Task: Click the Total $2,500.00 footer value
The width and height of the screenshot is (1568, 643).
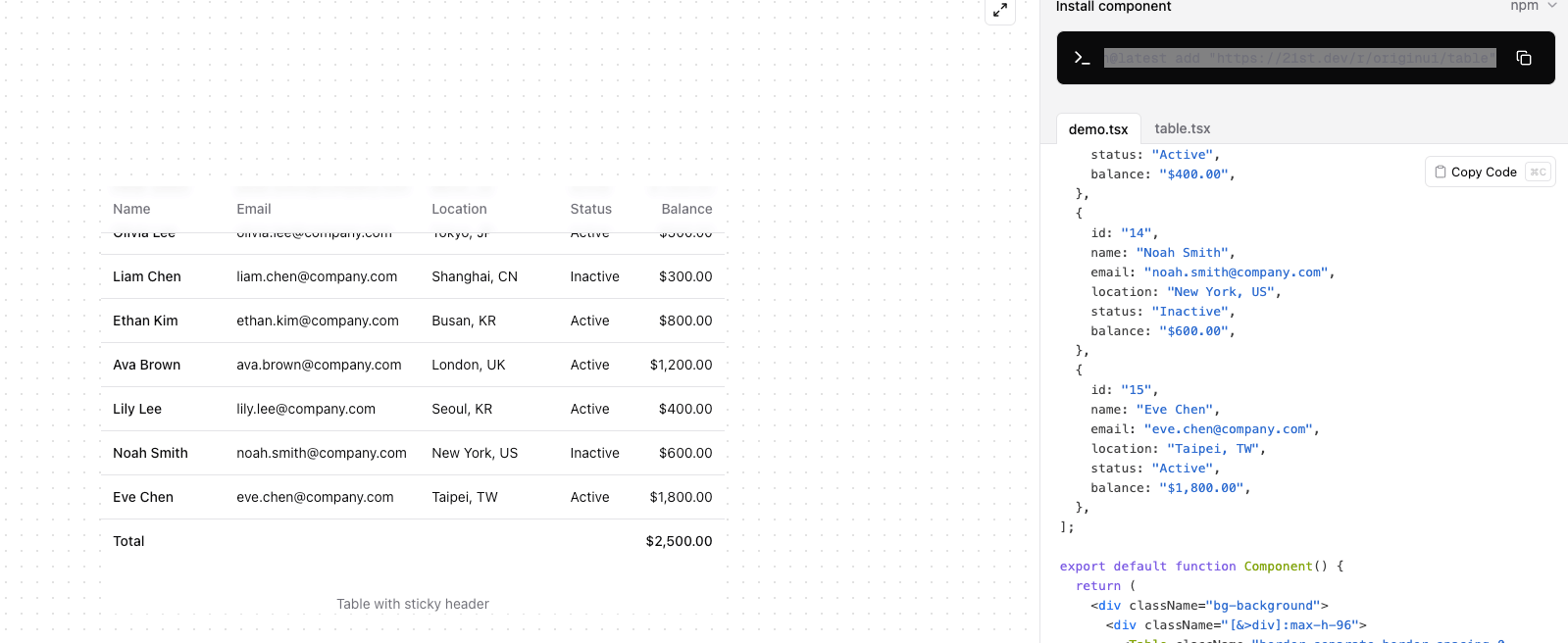Action: click(679, 541)
